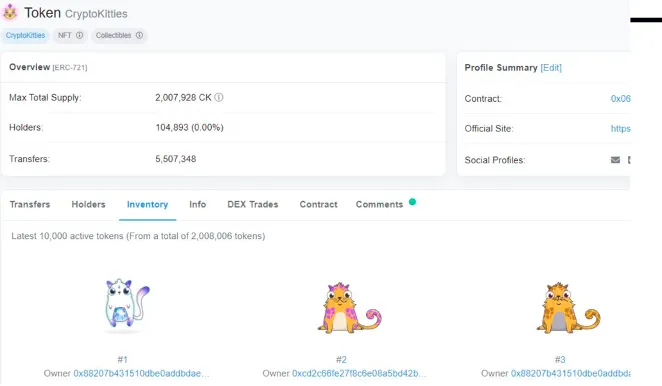
Task: Select the NFT tag badge
Action: point(70,35)
